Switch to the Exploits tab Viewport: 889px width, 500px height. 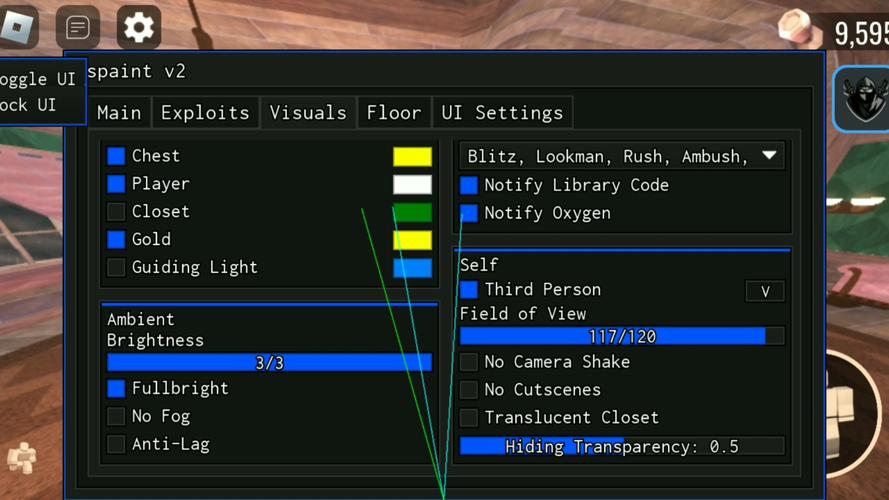pos(205,113)
